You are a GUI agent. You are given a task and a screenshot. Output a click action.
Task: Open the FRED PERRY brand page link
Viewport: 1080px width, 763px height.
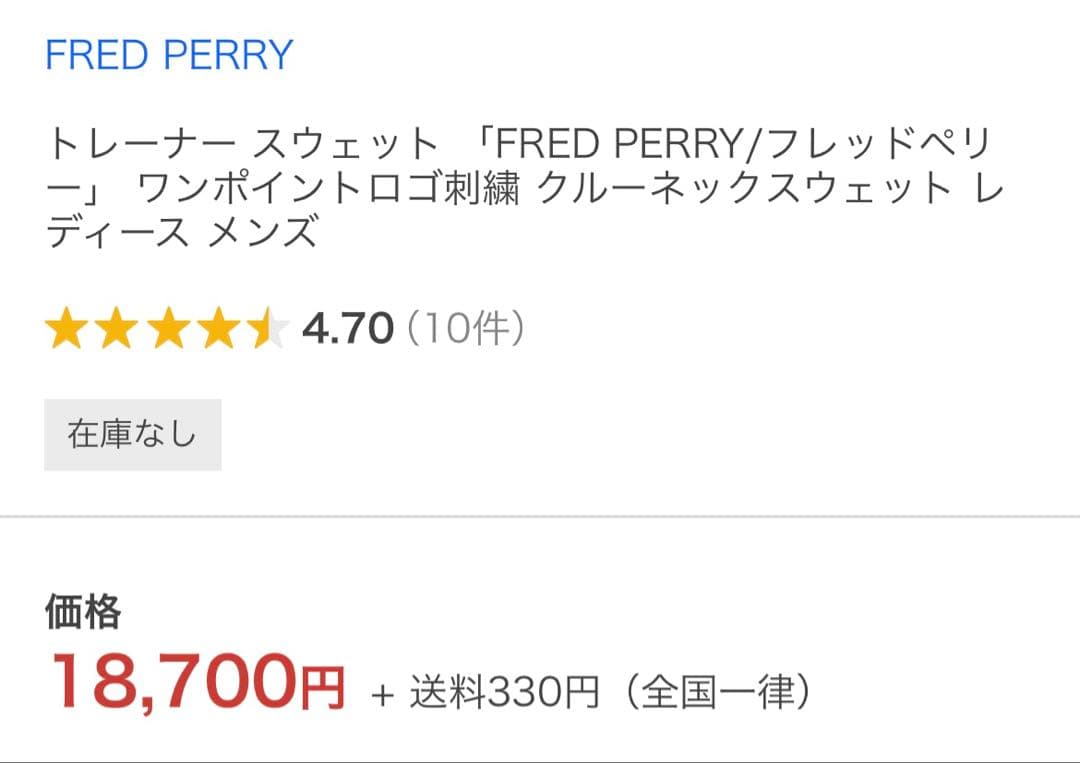(170, 54)
